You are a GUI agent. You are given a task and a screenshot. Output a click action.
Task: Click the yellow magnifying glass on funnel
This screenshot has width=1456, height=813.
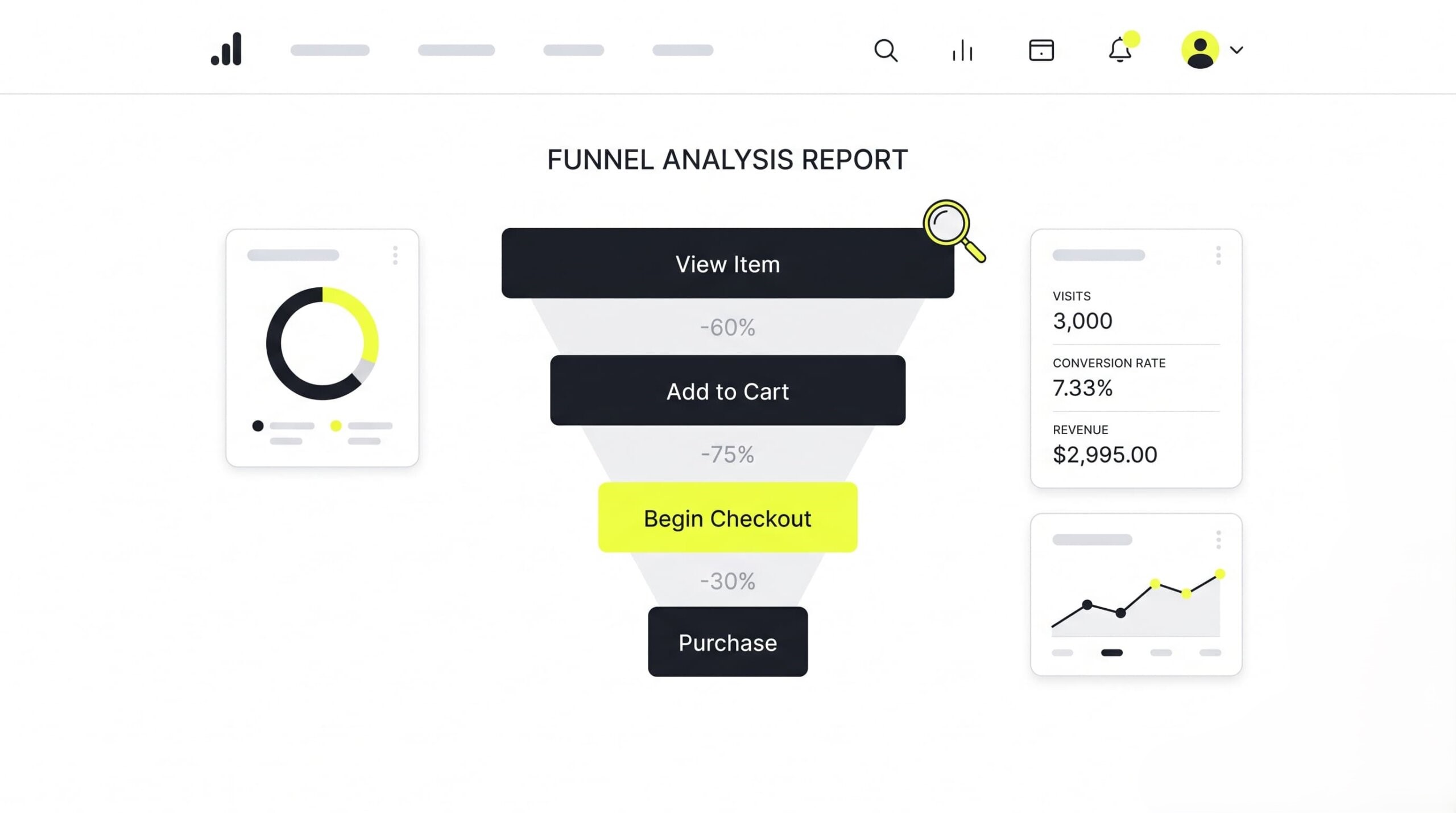tap(954, 230)
